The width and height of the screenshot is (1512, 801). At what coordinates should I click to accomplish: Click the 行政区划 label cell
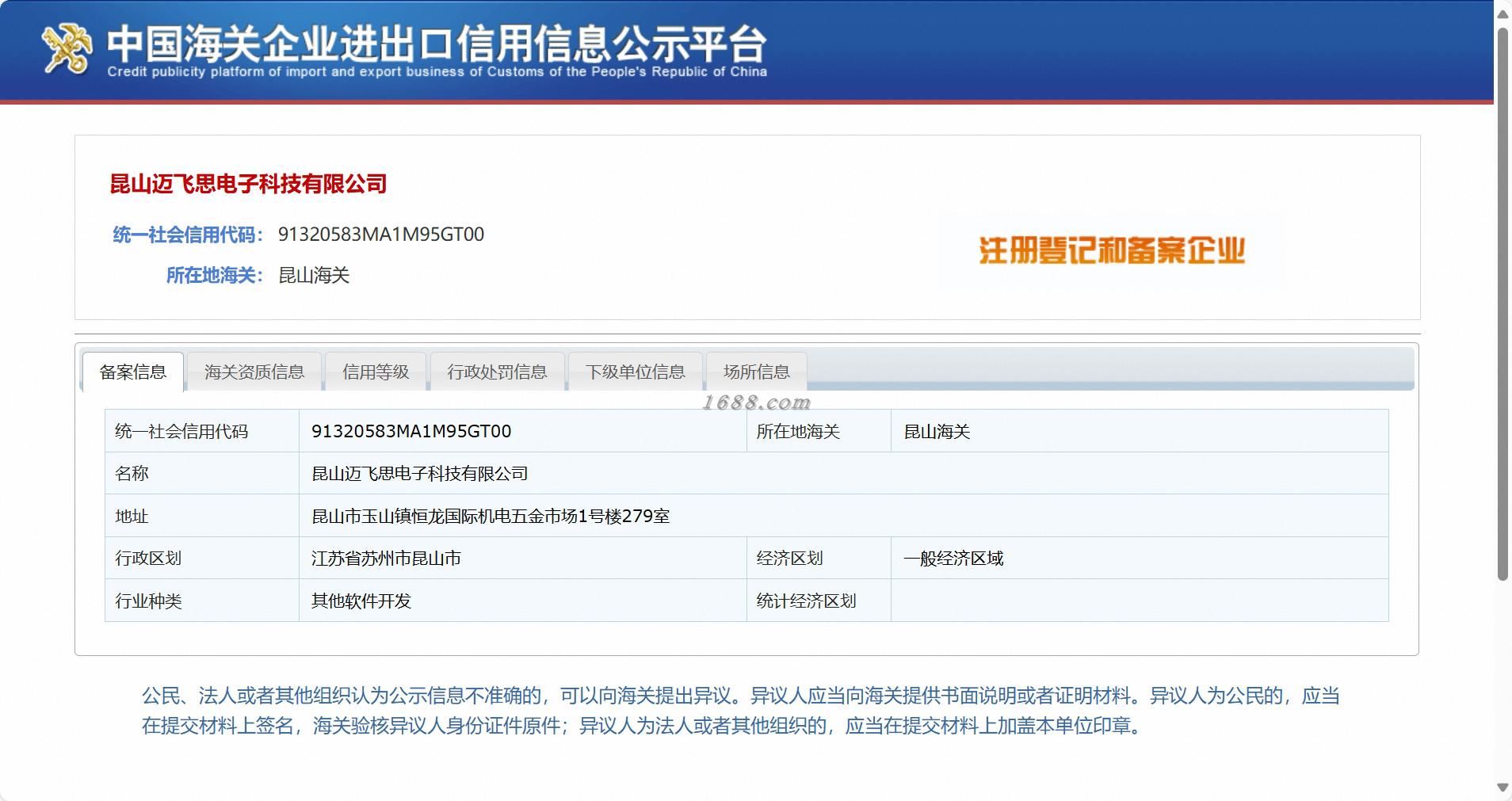(x=202, y=559)
